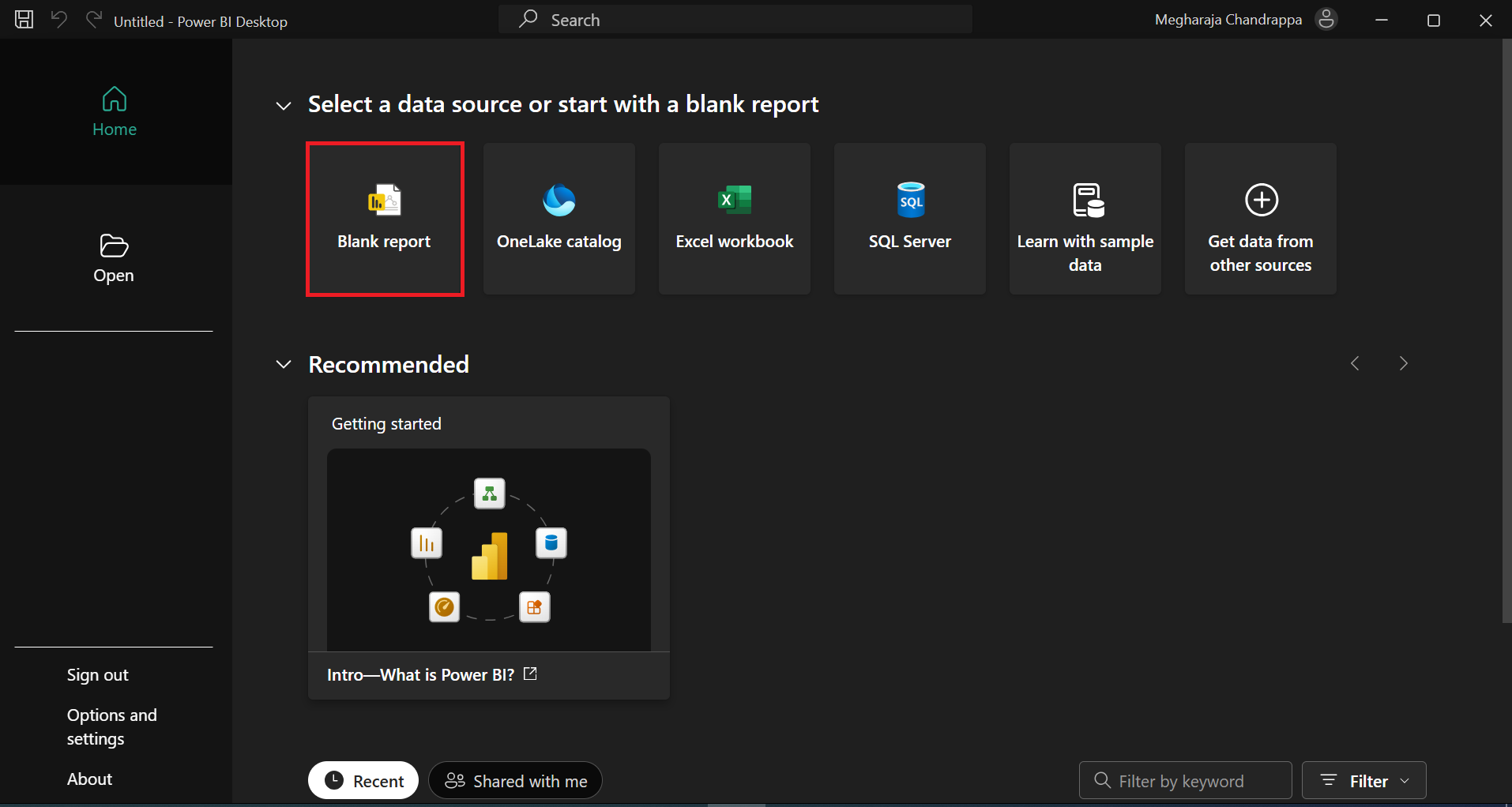Maximize the Power BI Desktop window
This screenshot has width=1512, height=807.
coord(1434,20)
